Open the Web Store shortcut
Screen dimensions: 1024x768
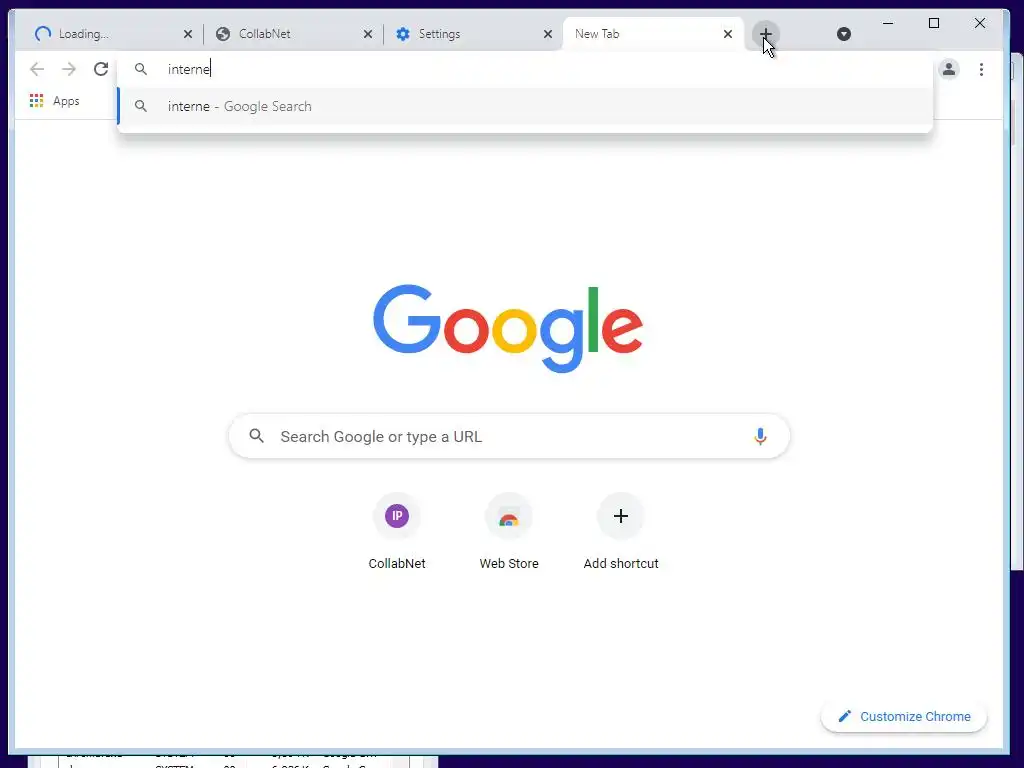pos(509,532)
